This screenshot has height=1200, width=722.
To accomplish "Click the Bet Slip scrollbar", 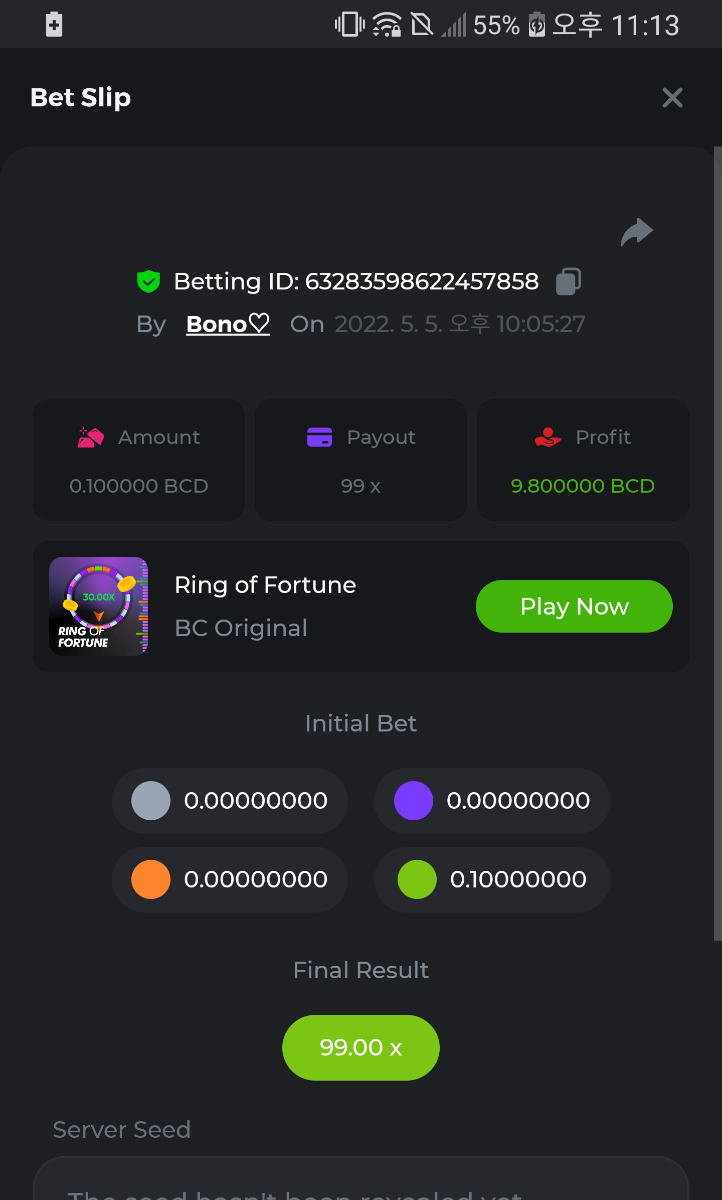I will 716,540.
